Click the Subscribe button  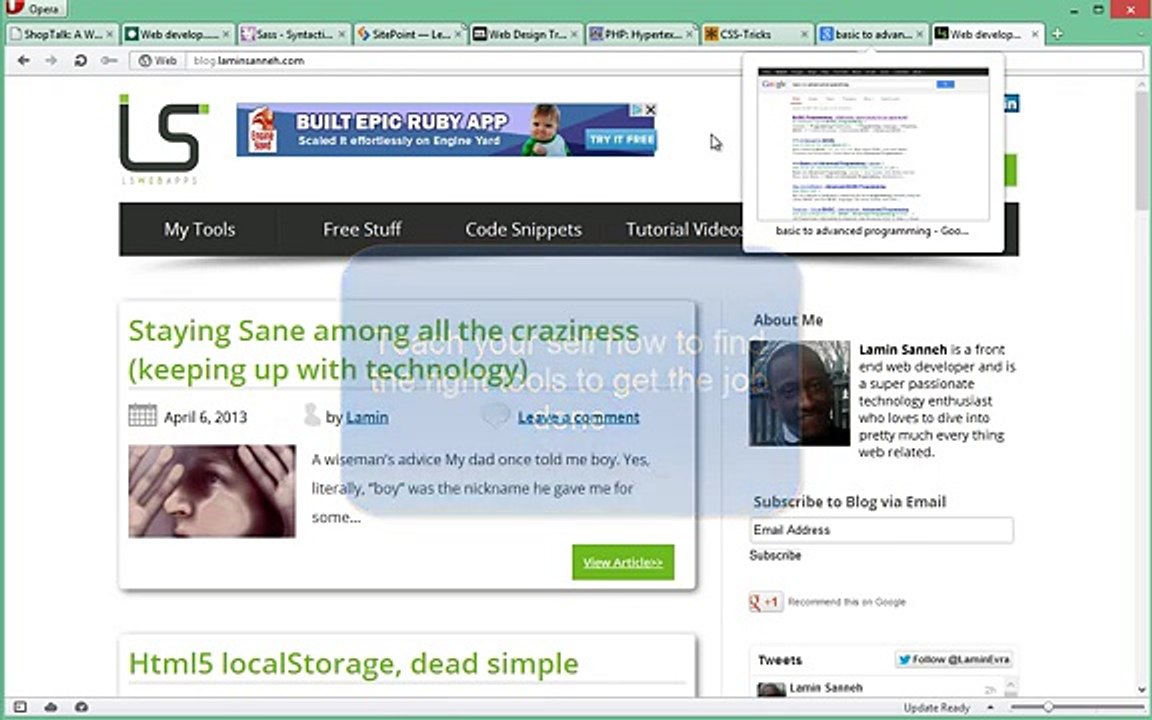click(775, 555)
